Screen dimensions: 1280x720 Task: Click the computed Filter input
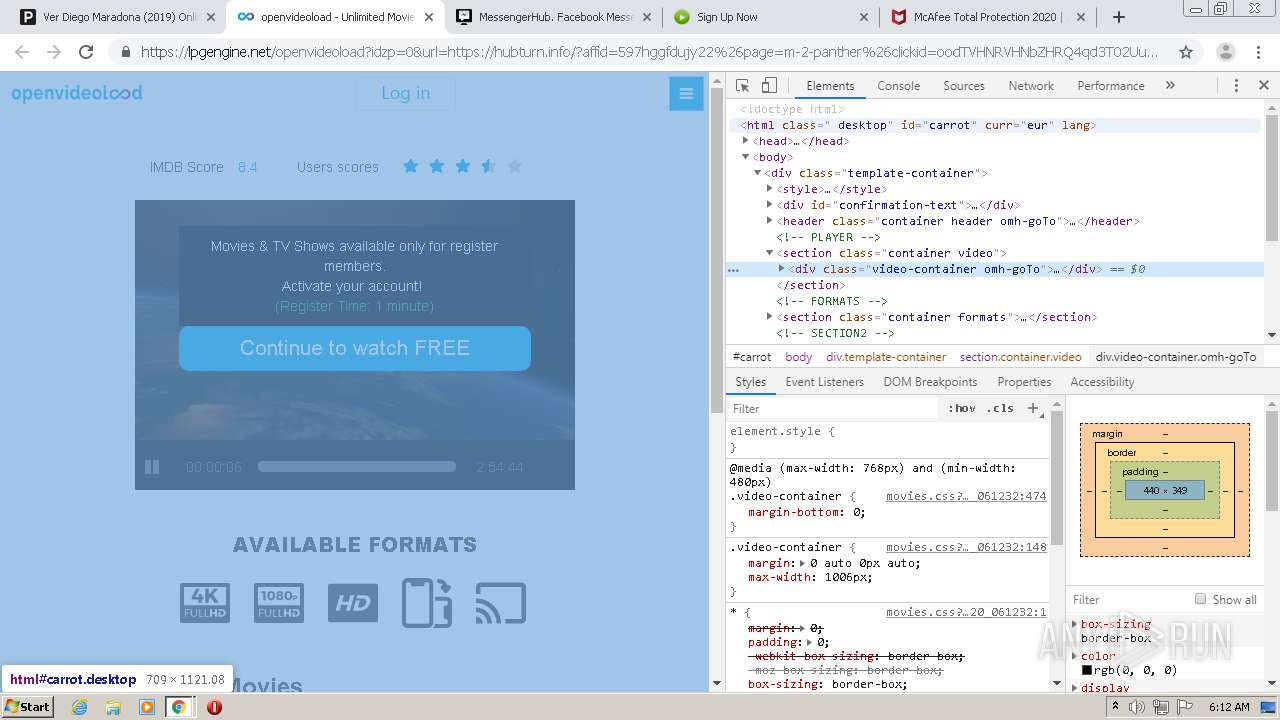(1130, 600)
